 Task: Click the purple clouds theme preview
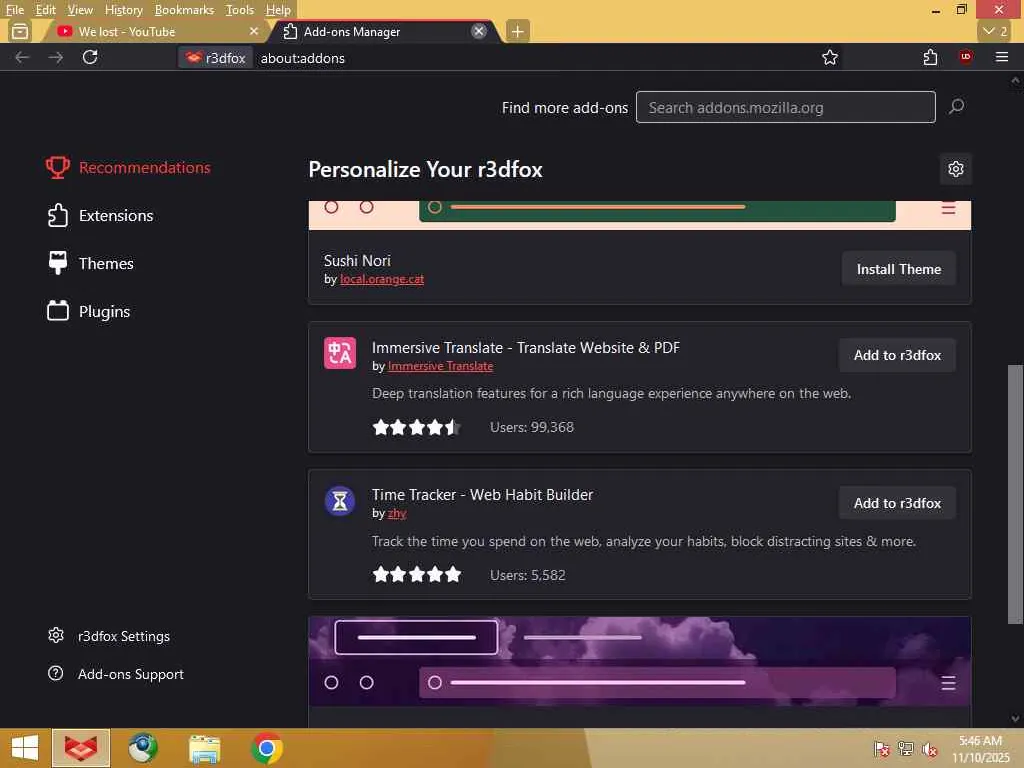pos(639,662)
